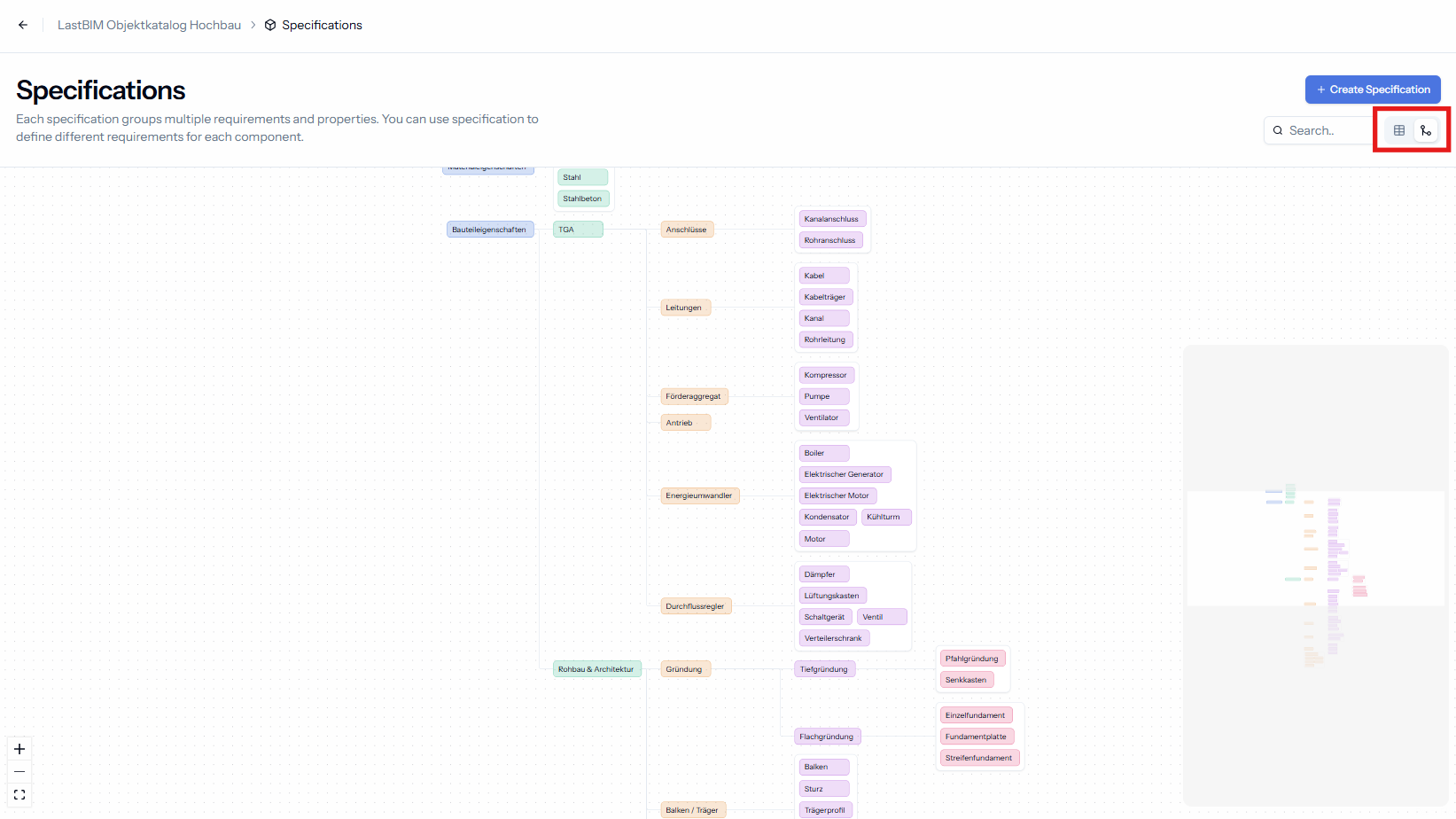Select the Ventil node

pyautogui.click(x=883, y=617)
